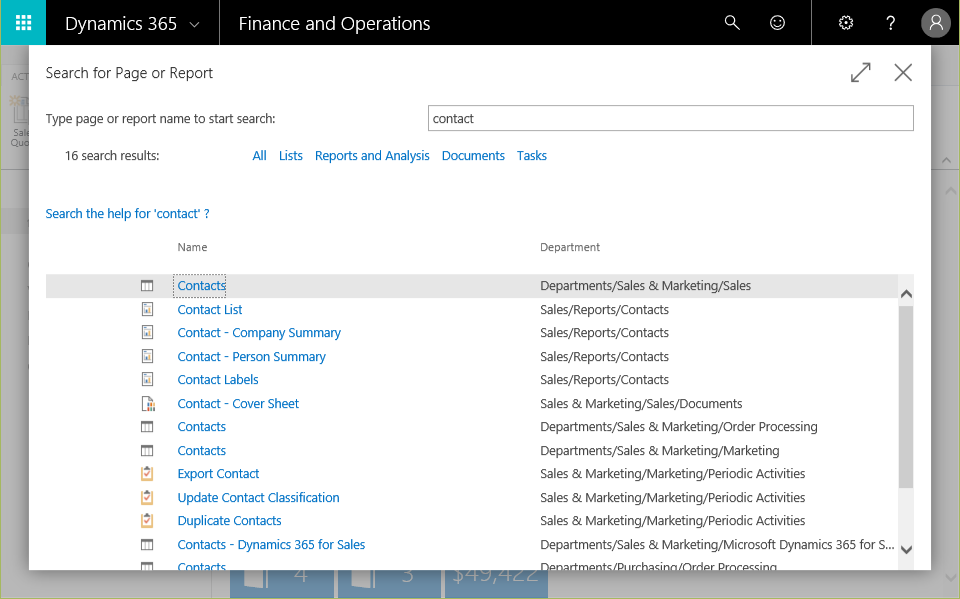Open Contacts under Order Processing department
Screen dimensions: 960x599
pyautogui.click(x=201, y=427)
